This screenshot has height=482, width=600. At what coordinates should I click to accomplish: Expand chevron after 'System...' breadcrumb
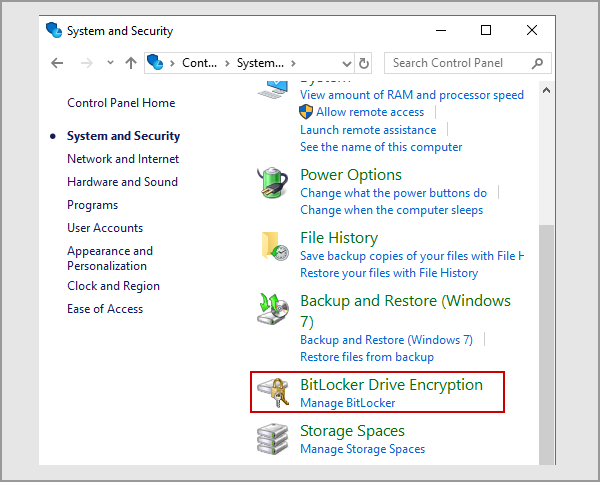point(293,63)
